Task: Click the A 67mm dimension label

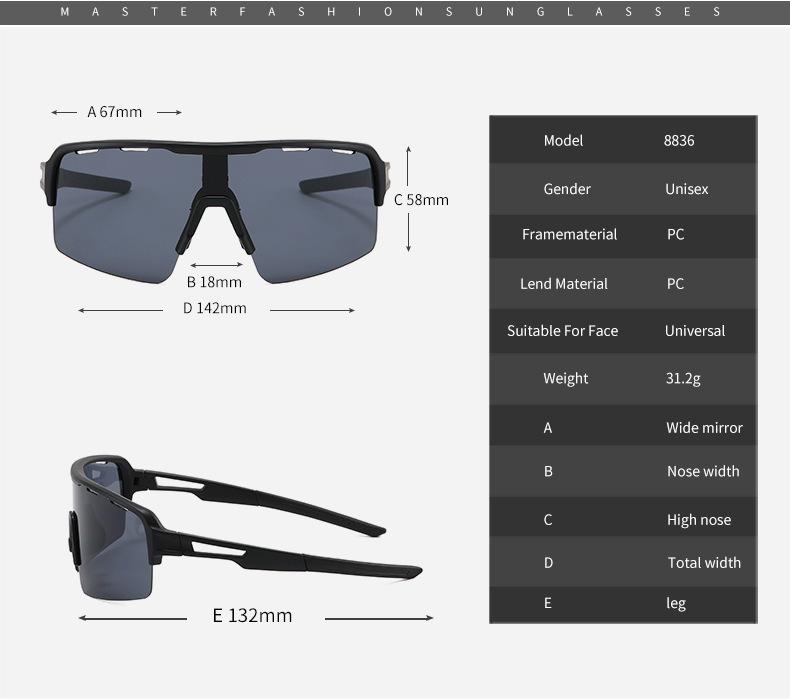Action: pos(115,112)
